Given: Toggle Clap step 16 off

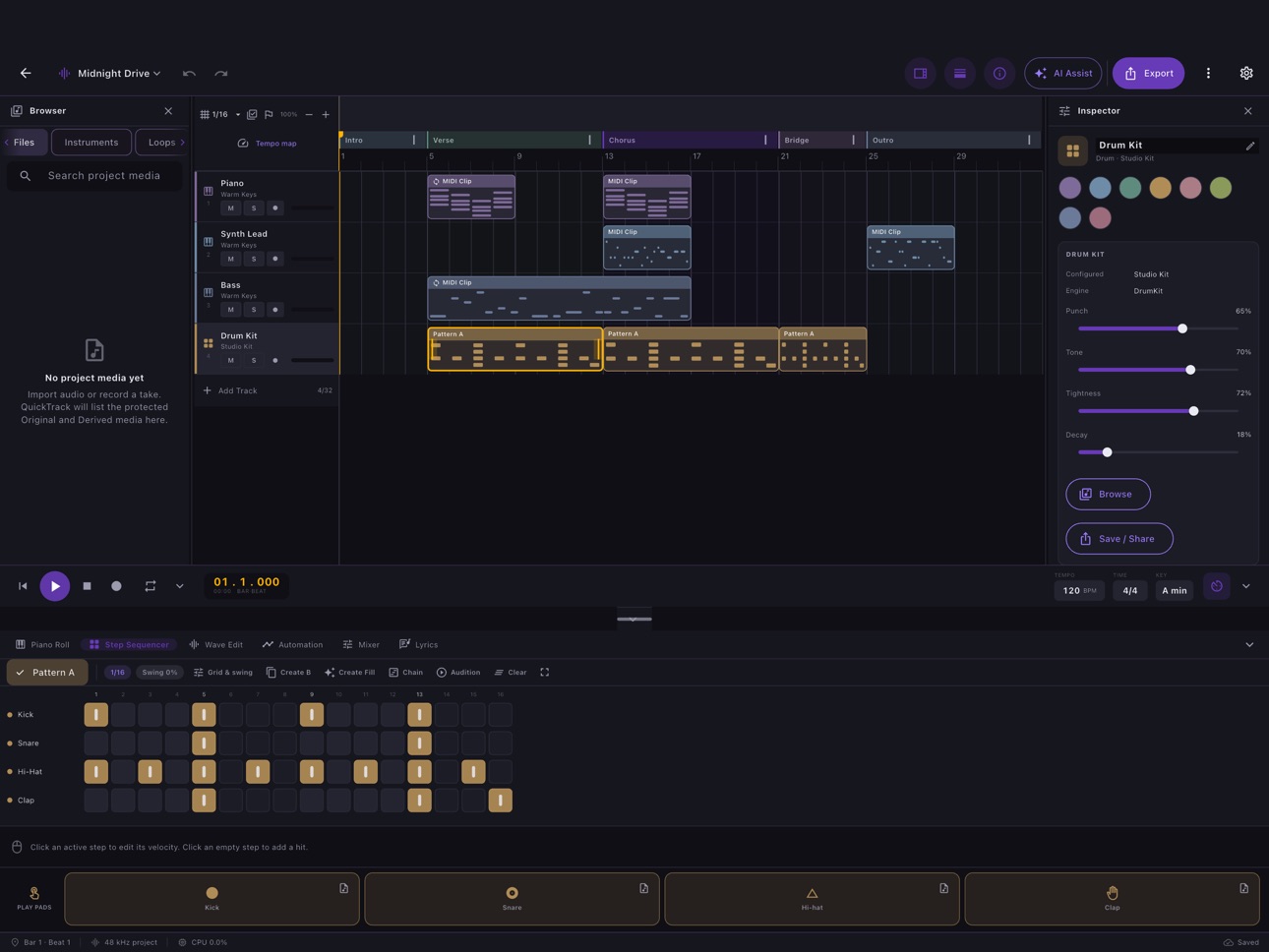Looking at the screenshot, I should [500, 801].
